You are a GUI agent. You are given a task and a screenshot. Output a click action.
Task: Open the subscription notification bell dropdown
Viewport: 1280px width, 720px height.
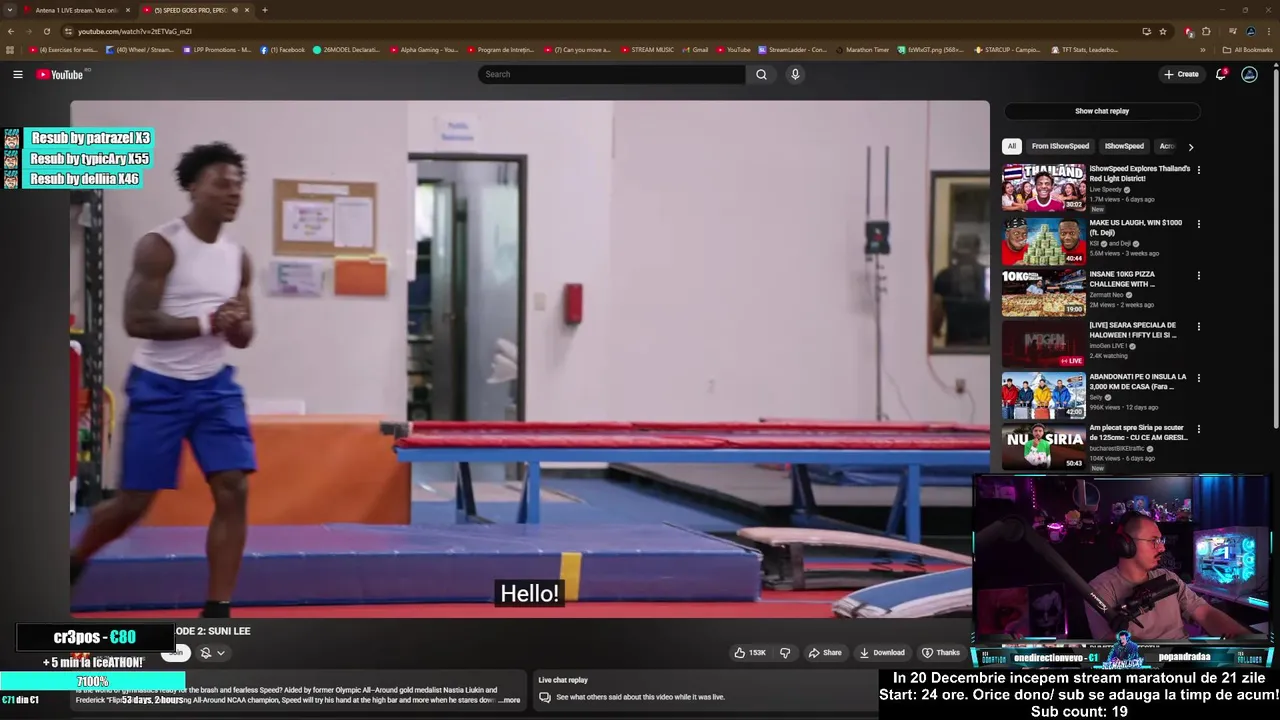click(x=212, y=653)
